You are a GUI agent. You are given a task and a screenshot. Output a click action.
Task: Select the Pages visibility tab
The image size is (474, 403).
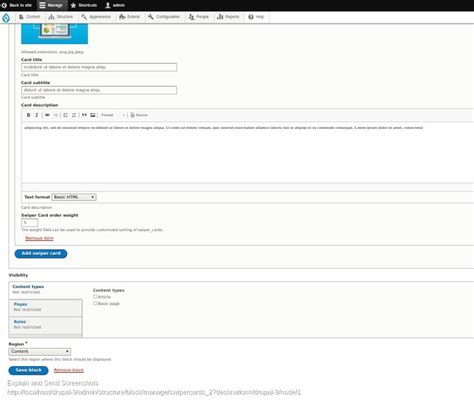[x=45, y=307]
